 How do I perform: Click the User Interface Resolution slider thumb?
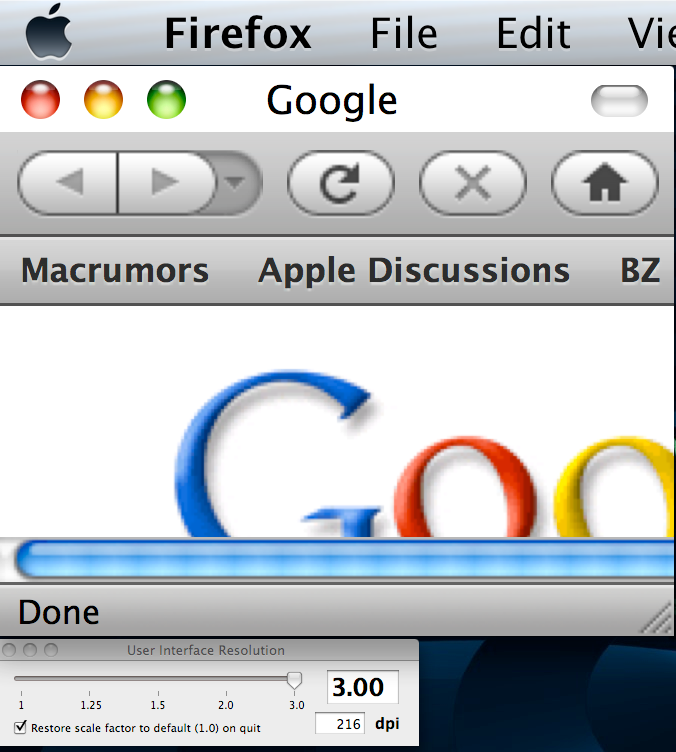(x=294, y=680)
